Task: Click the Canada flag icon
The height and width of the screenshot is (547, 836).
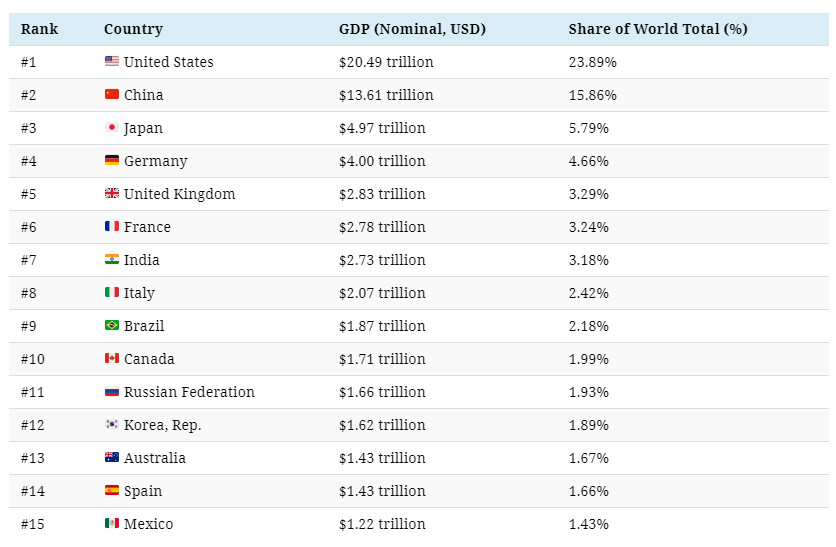Action: pyautogui.click(x=112, y=359)
